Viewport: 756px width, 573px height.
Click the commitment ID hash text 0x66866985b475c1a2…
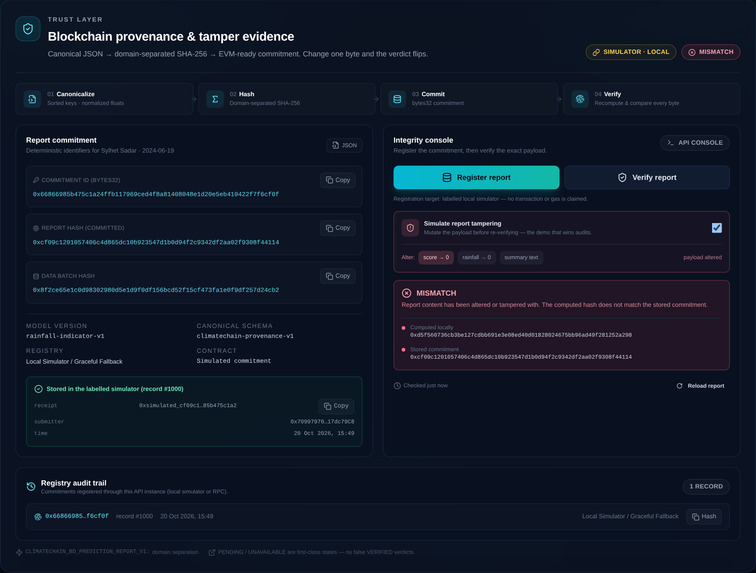pyautogui.click(x=156, y=194)
